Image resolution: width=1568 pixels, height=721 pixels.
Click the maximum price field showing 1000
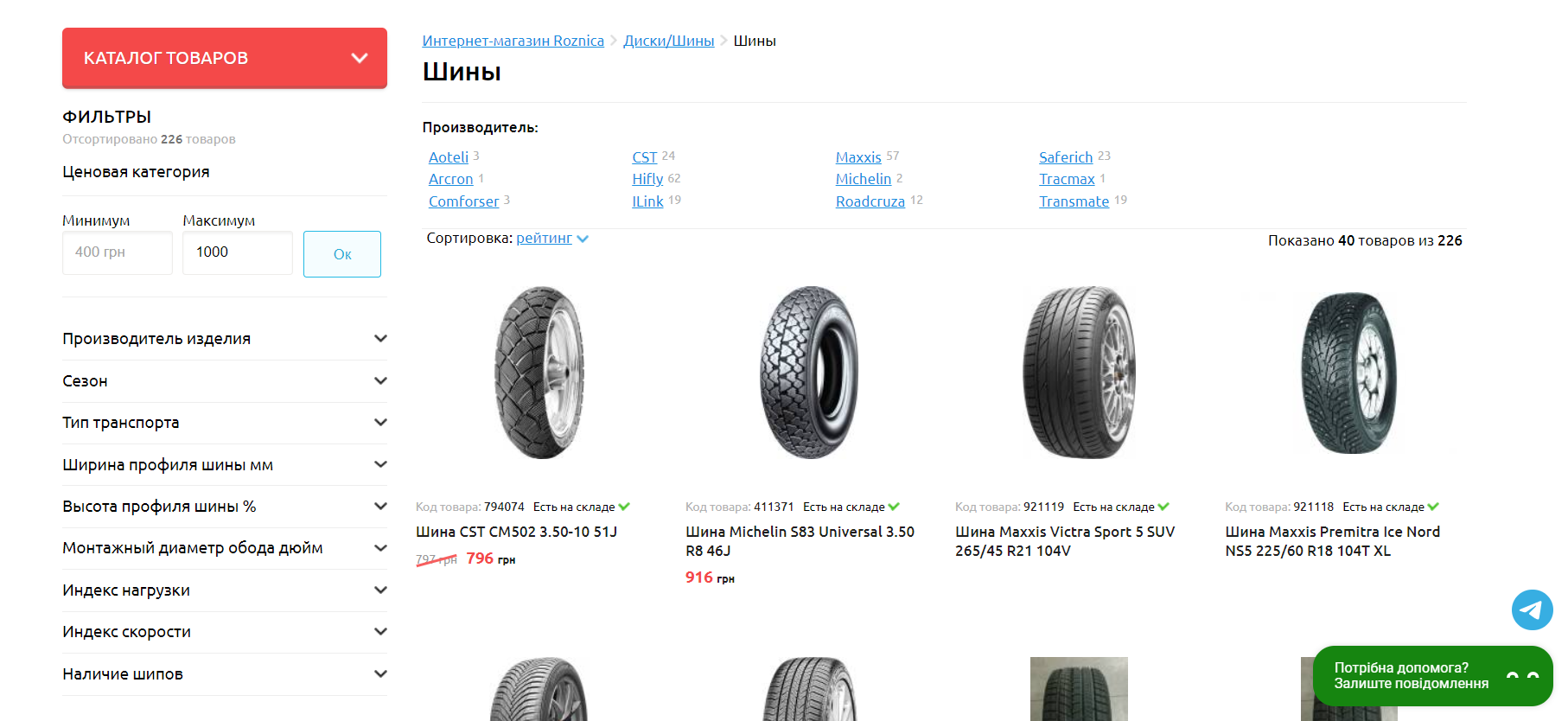pos(238,252)
